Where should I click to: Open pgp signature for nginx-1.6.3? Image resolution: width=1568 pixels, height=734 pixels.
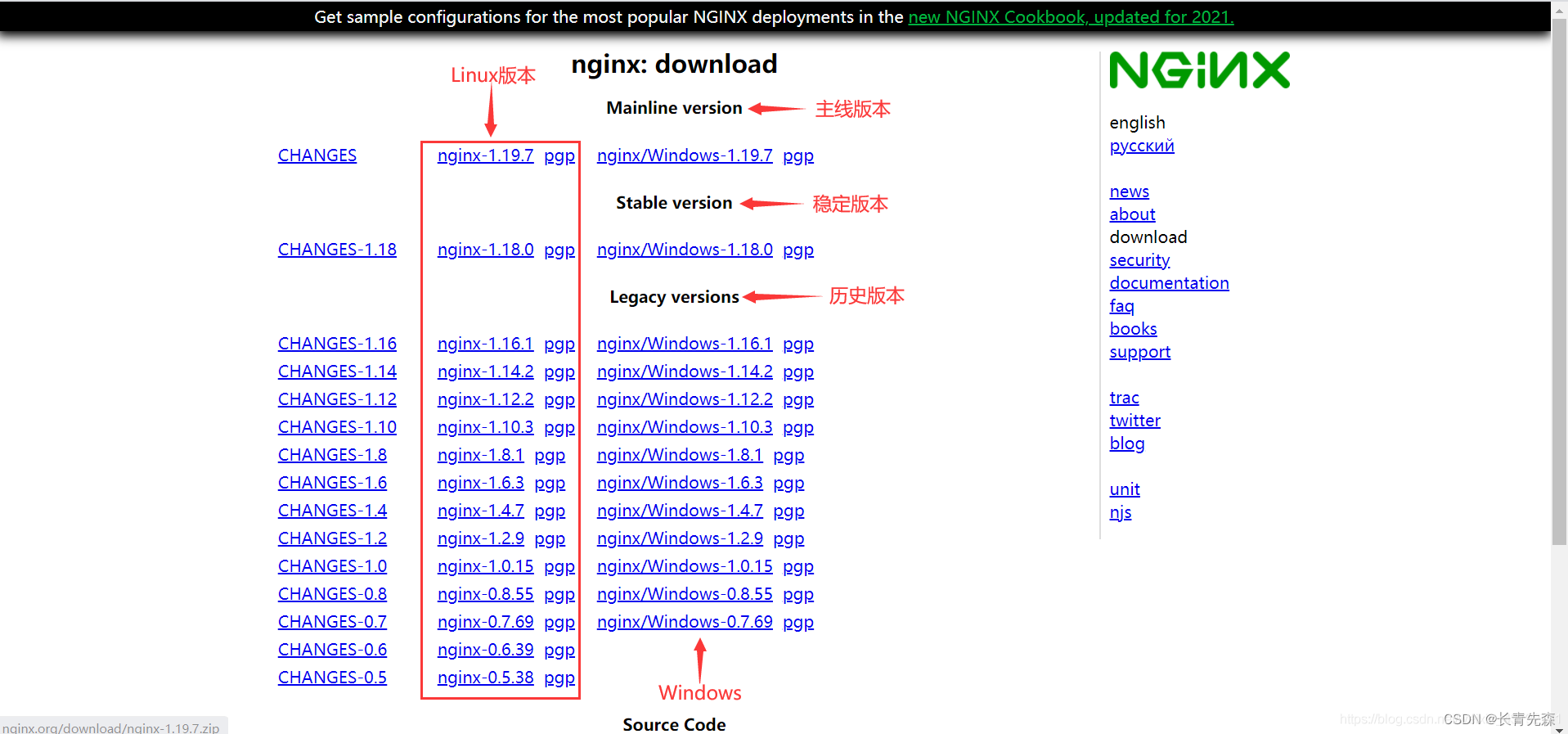pos(550,484)
